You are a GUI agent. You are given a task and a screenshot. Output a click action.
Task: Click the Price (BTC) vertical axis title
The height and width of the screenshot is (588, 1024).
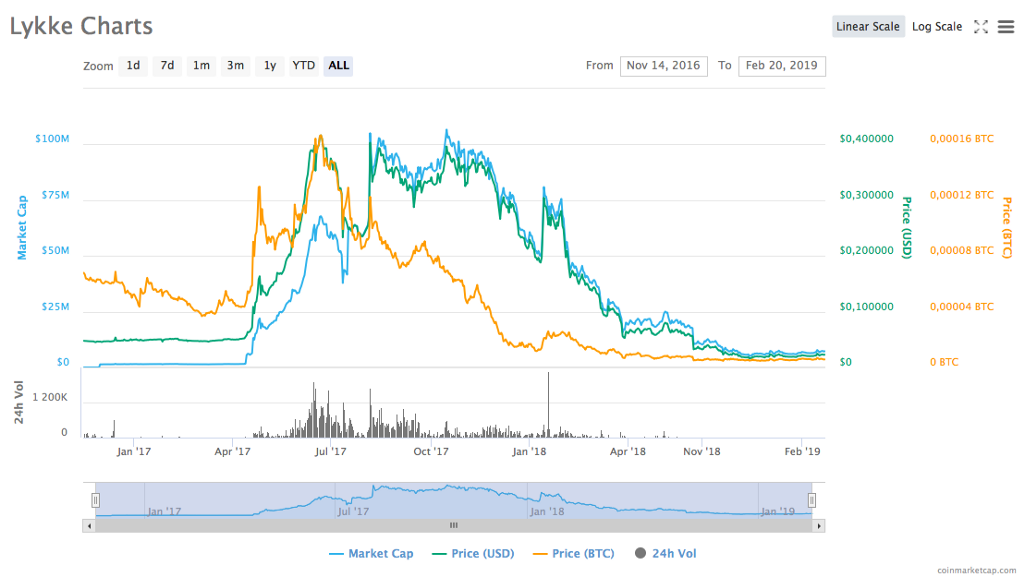(x=1007, y=227)
